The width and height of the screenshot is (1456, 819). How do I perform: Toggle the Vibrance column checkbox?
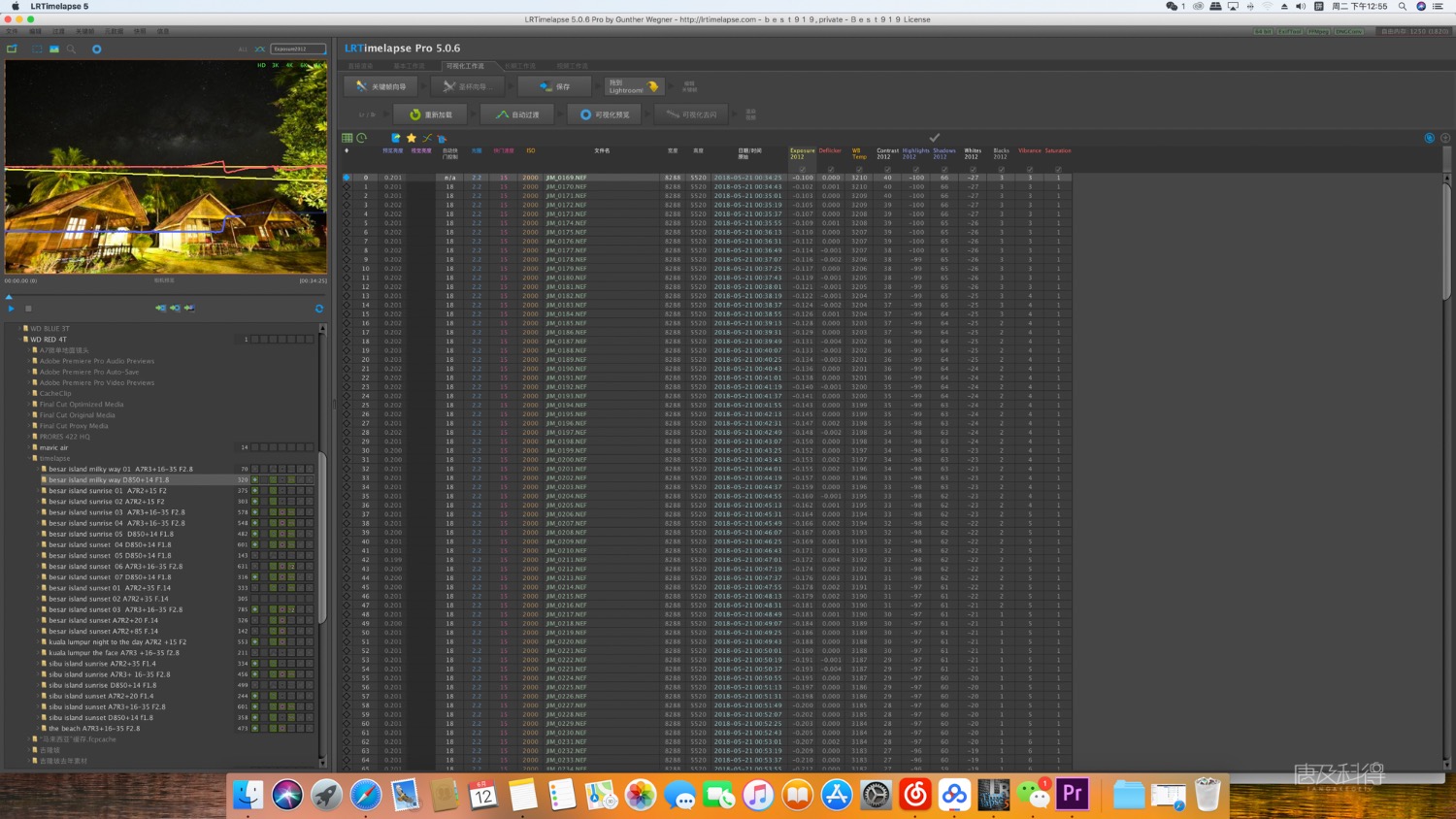1030,169
